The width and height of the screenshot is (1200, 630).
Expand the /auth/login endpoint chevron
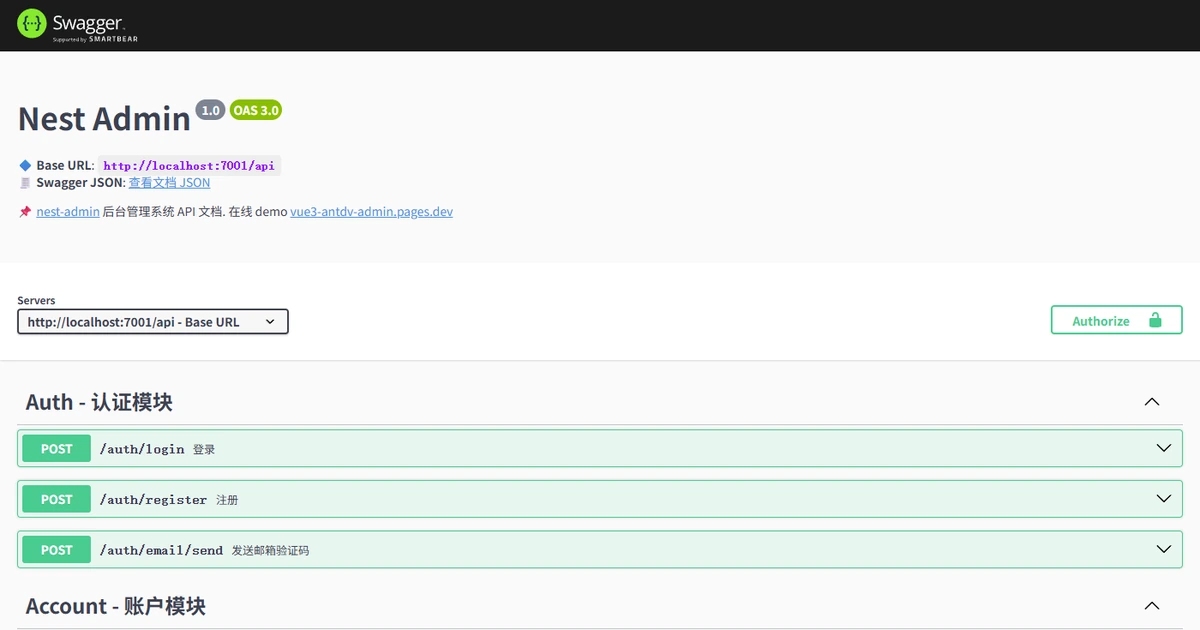tap(1163, 448)
